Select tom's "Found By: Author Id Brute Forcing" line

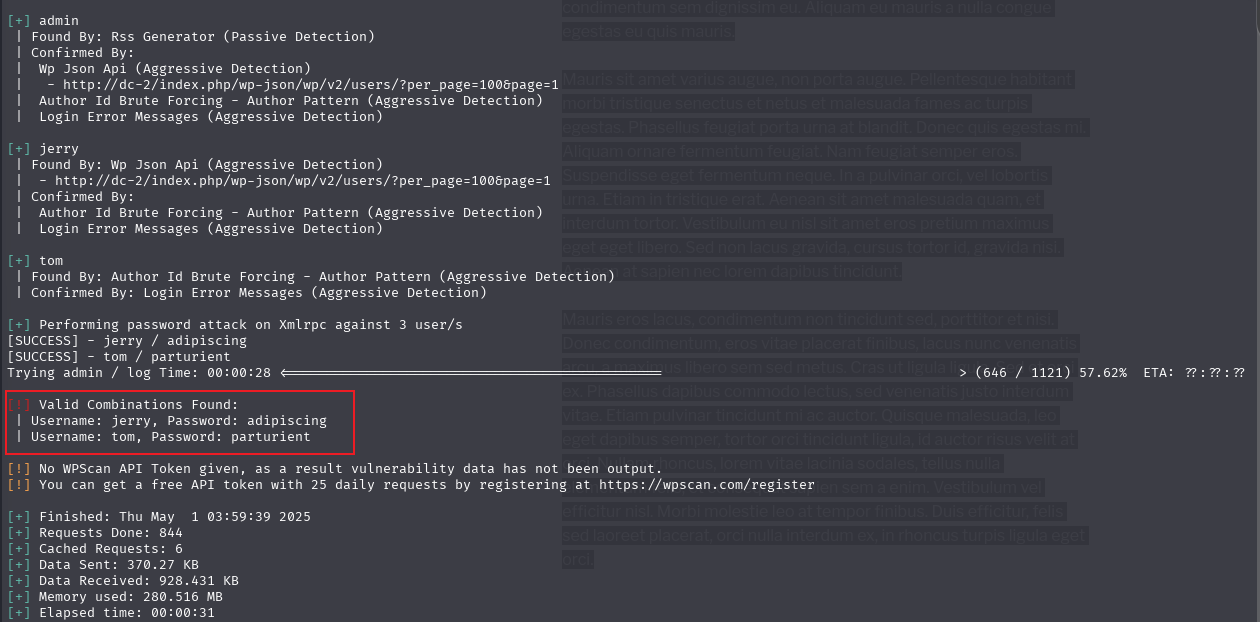(x=323, y=277)
